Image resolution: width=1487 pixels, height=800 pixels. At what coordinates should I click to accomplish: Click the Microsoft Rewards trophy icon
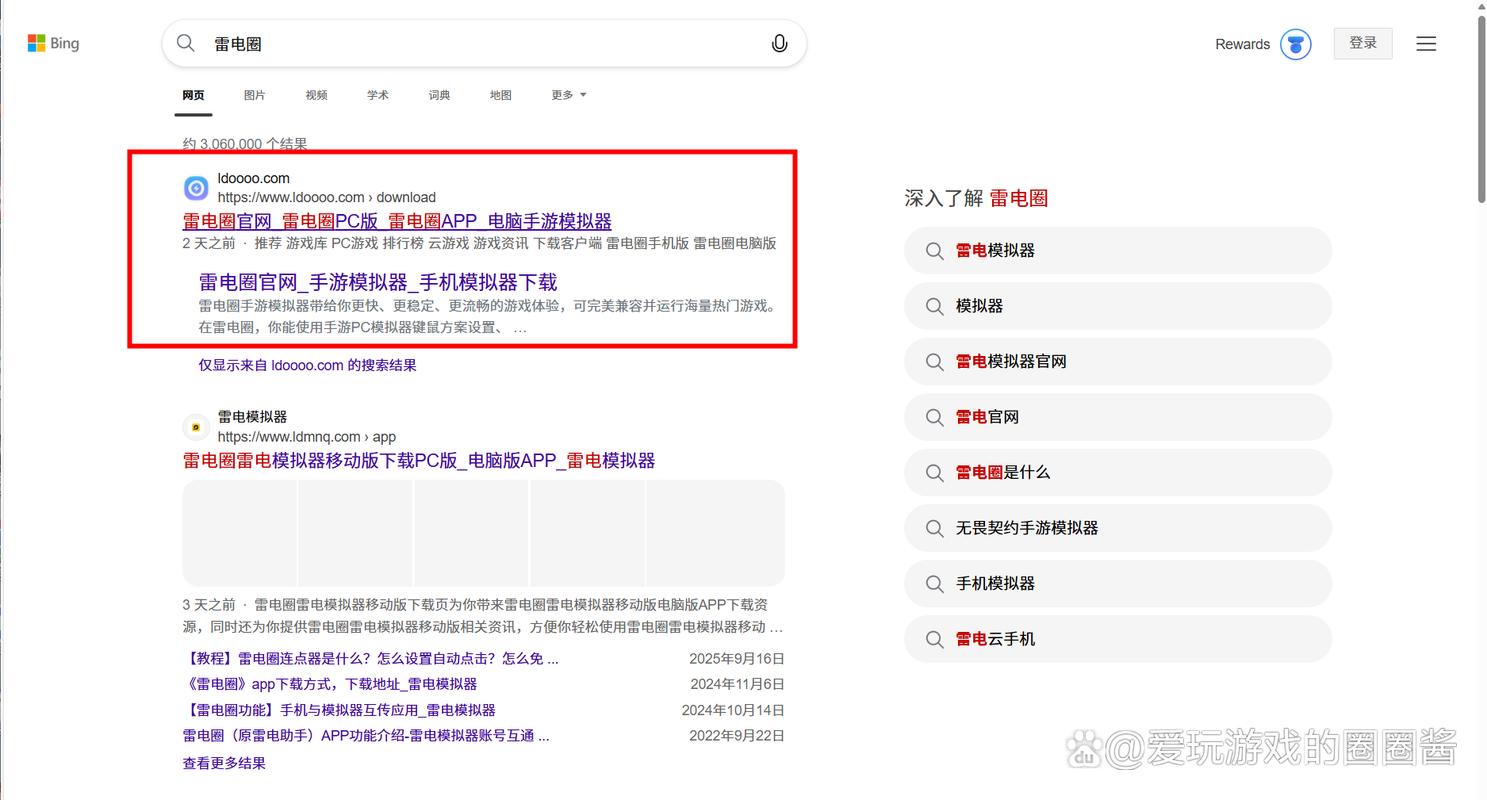pyautogui.click(x=1295, y=44)
